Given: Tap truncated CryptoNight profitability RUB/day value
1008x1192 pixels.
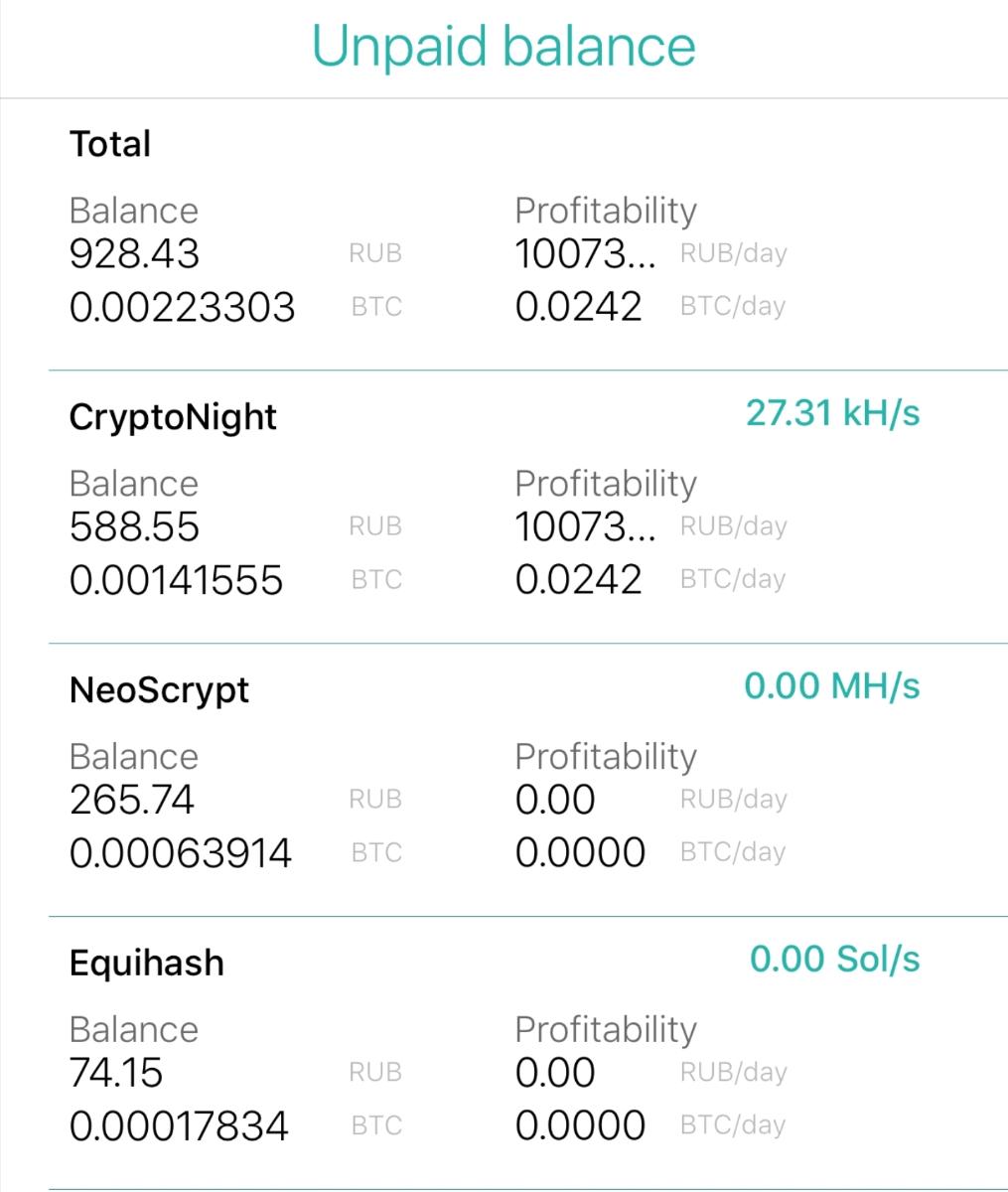Looking at the screenshot, I should click(x=585, y=526).
